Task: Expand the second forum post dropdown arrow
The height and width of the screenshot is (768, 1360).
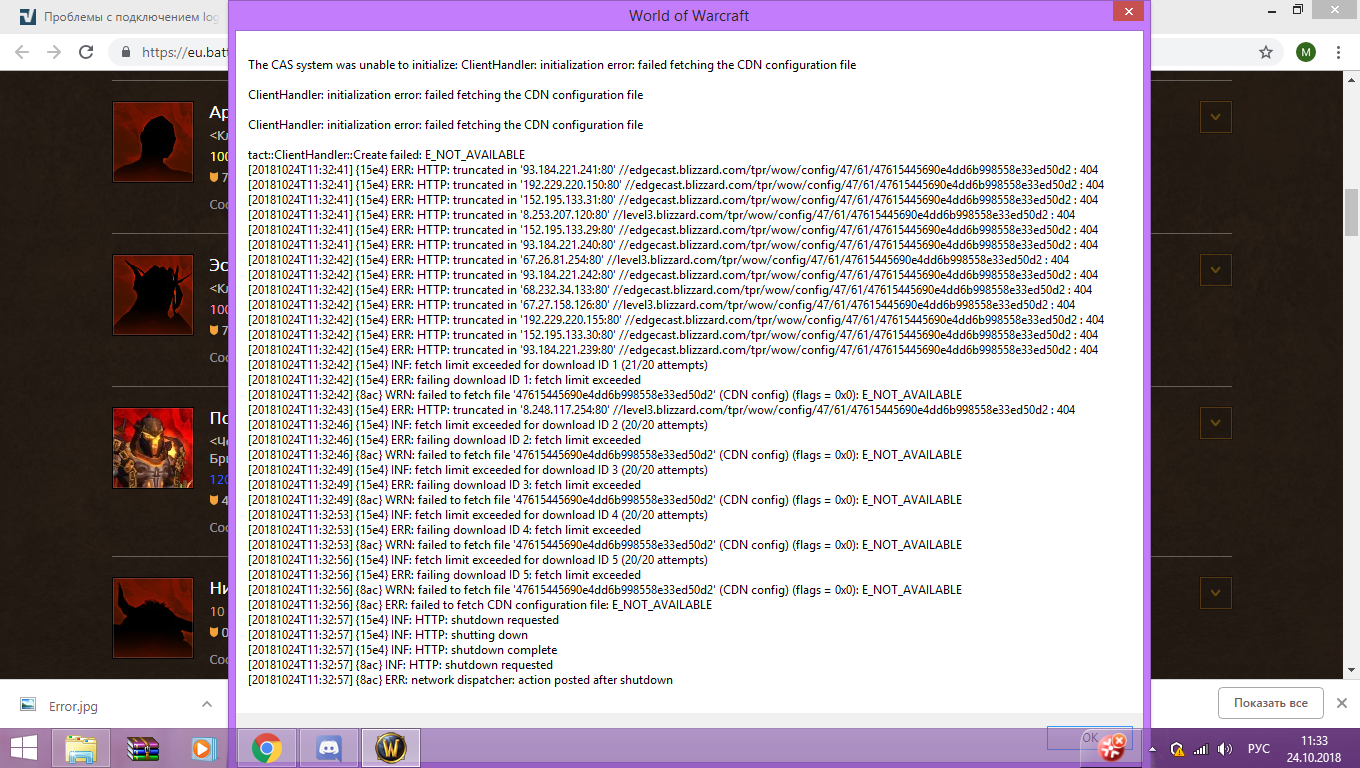Action: (x=1215, y=269)
